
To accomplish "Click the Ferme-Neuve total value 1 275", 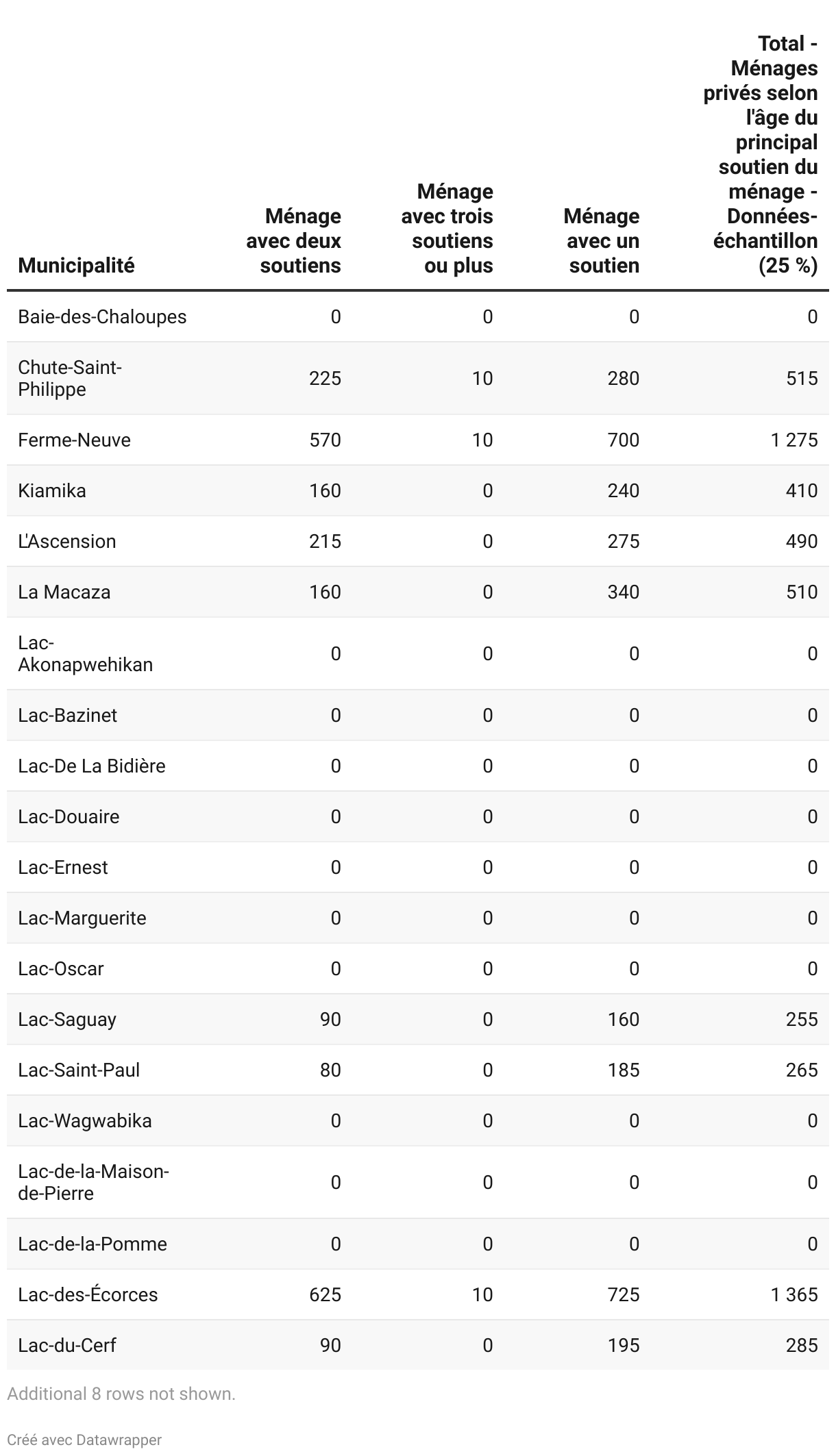I will click(794, 440).
